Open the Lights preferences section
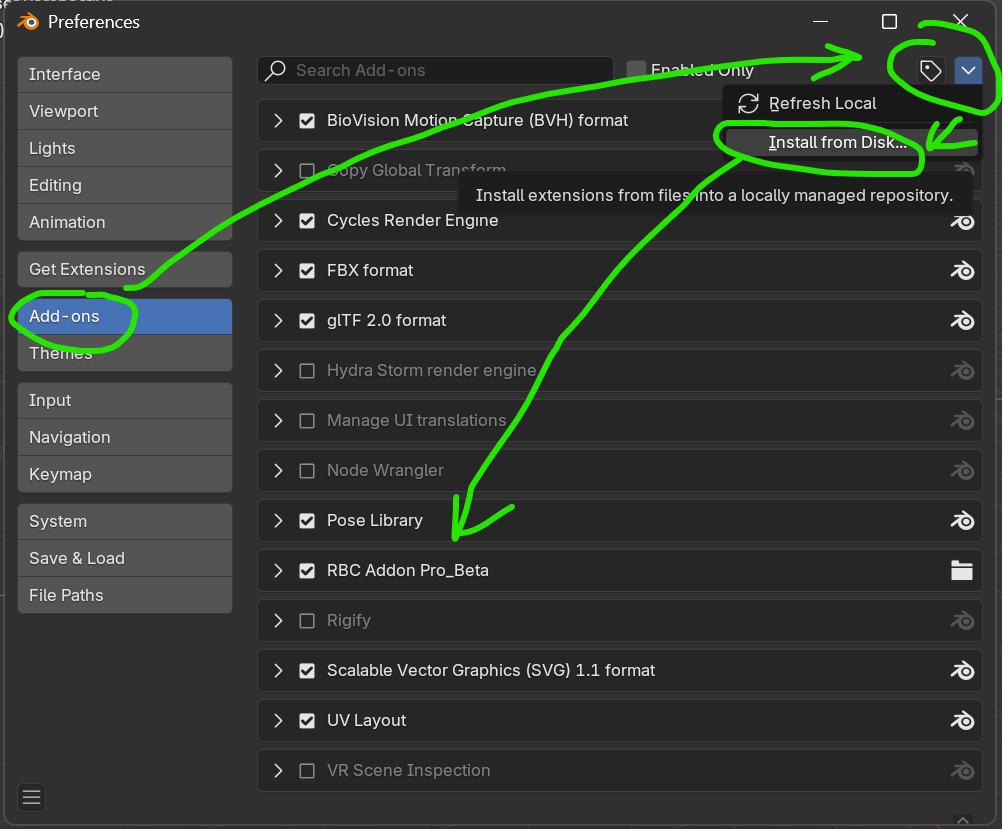This screenshot has width=1003, height=829. click(125, 149)
